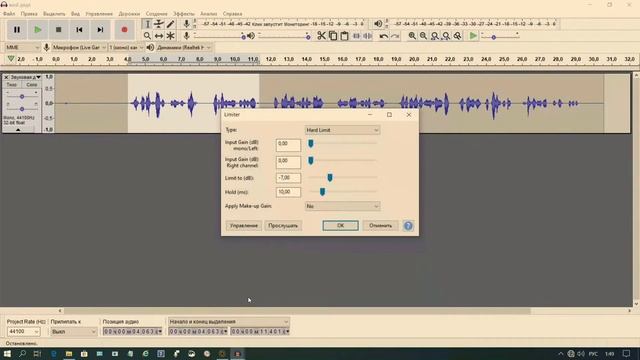Open the MME audio host dropdown
Viewport: 640px width, 360px height.
(22, 47)
